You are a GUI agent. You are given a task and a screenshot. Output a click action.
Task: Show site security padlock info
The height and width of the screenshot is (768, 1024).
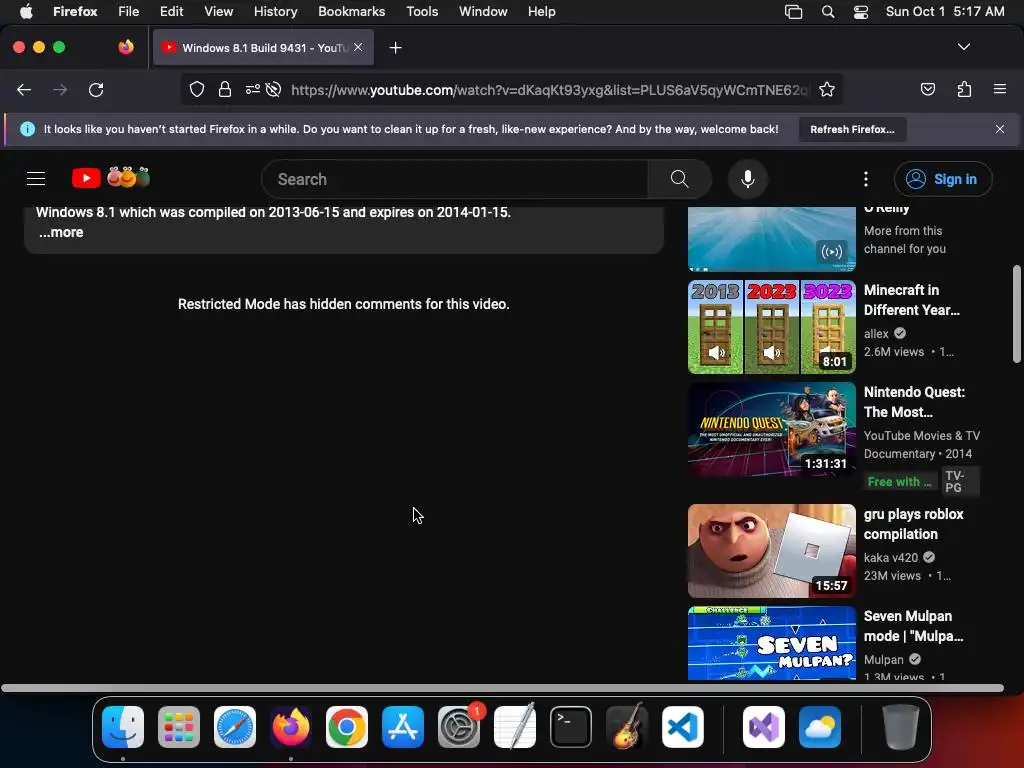coord(225,89)
